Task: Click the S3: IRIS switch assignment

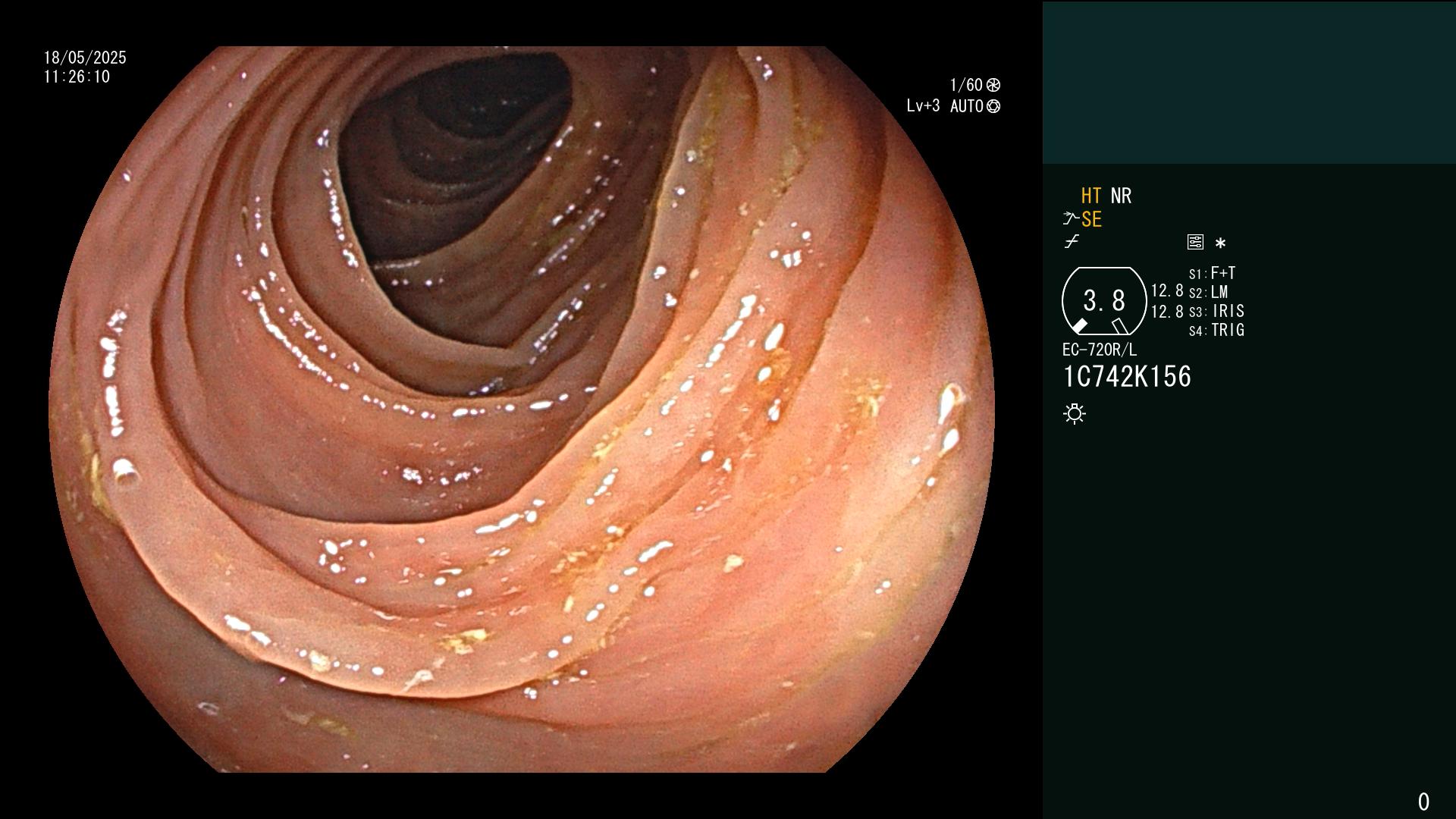Action: [x=1217, y=311]
